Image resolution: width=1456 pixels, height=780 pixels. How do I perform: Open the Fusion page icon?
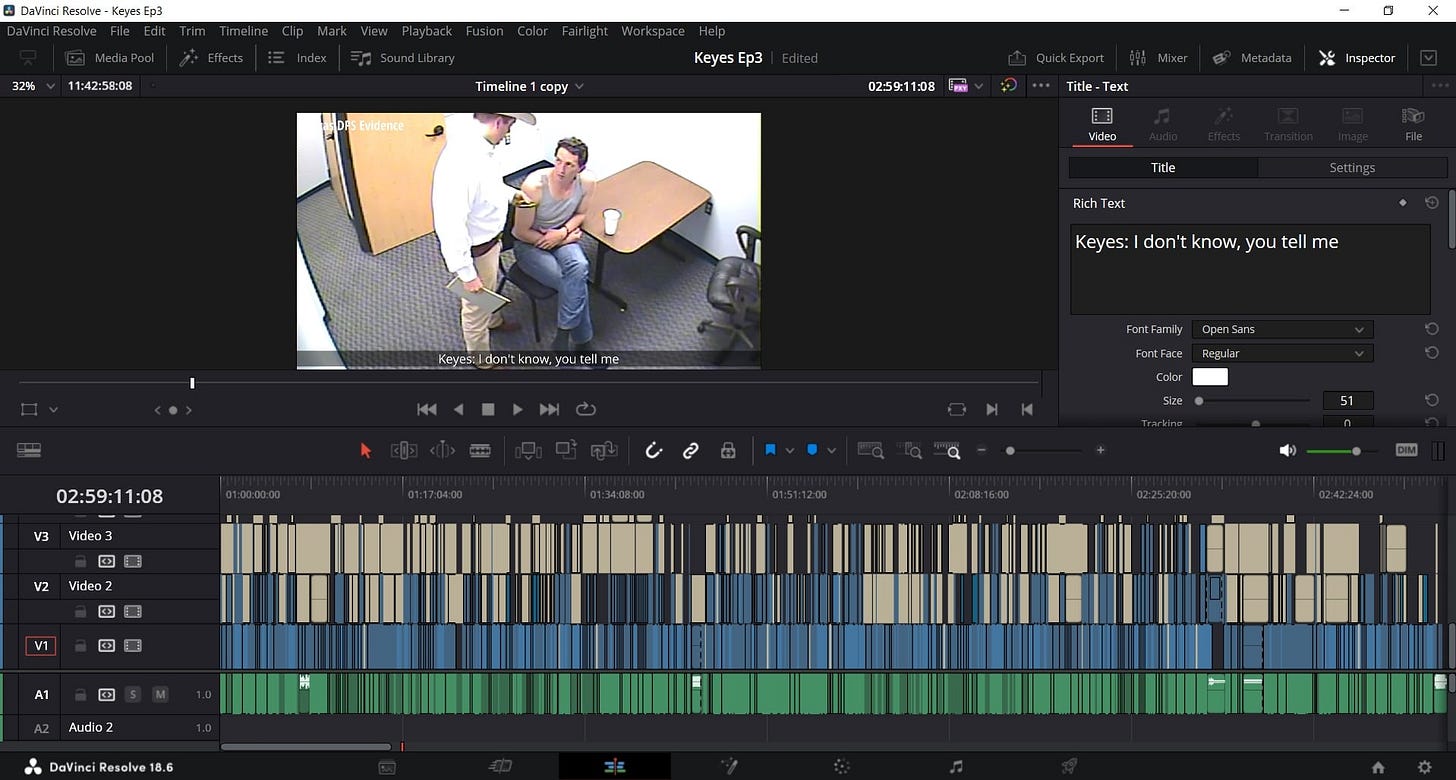[729, 767]
